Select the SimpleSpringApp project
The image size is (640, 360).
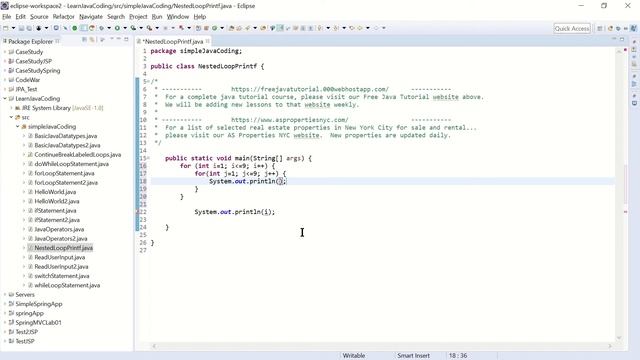point(38,304)
